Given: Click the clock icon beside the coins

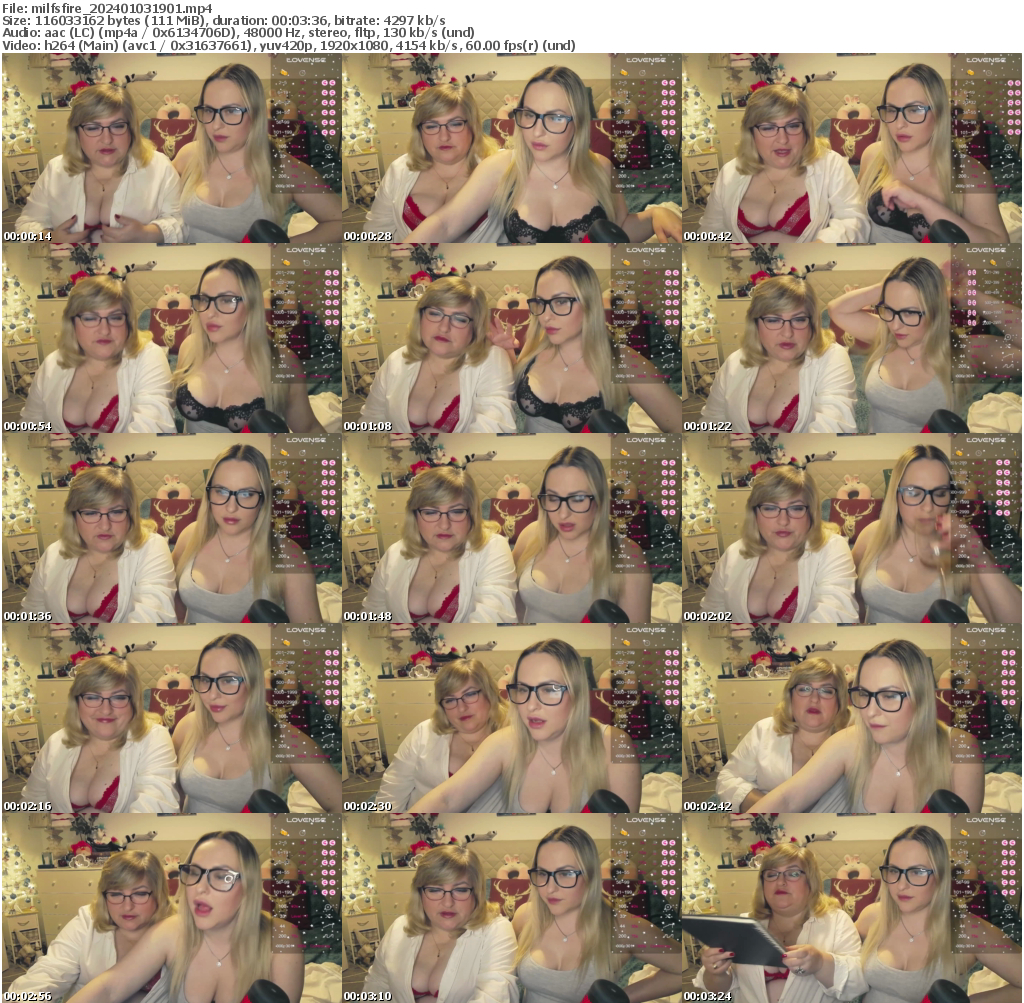Looking at the screenshot, I should [302, 73].
